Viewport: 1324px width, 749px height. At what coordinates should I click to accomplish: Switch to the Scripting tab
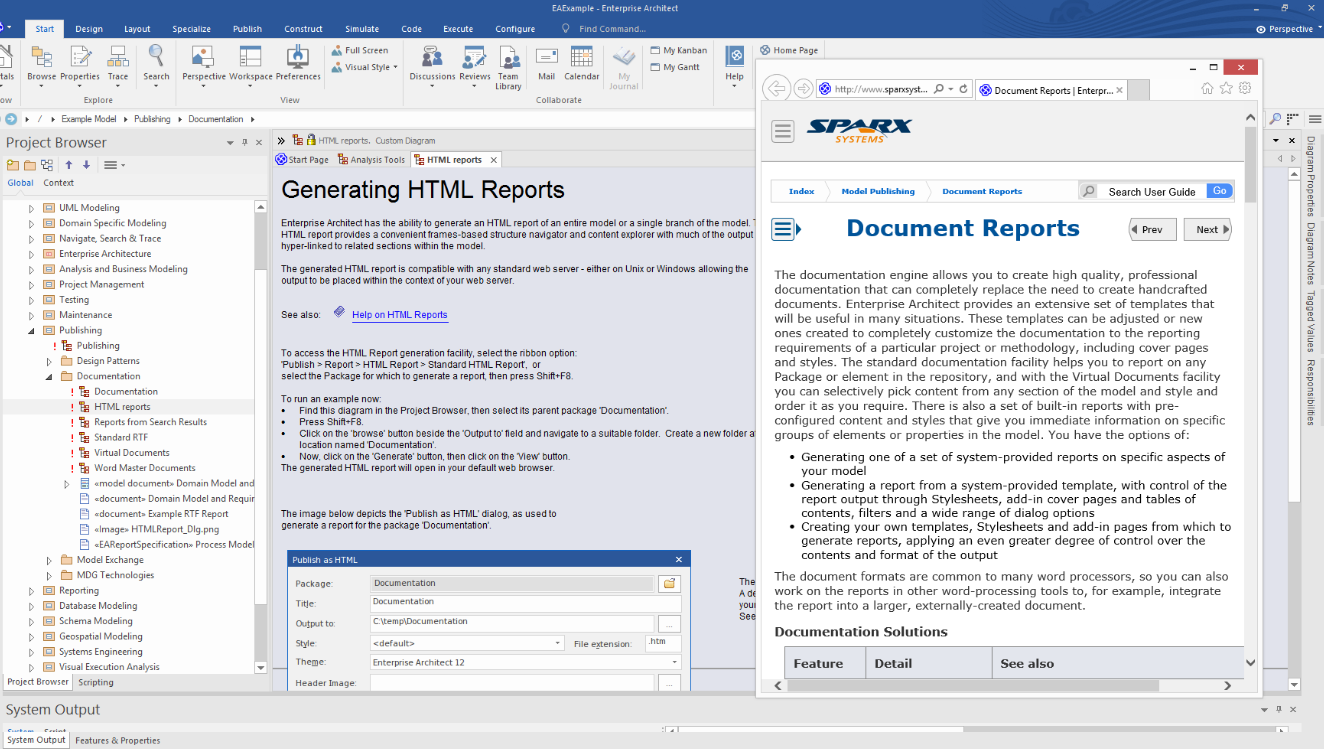pos(96,682)
